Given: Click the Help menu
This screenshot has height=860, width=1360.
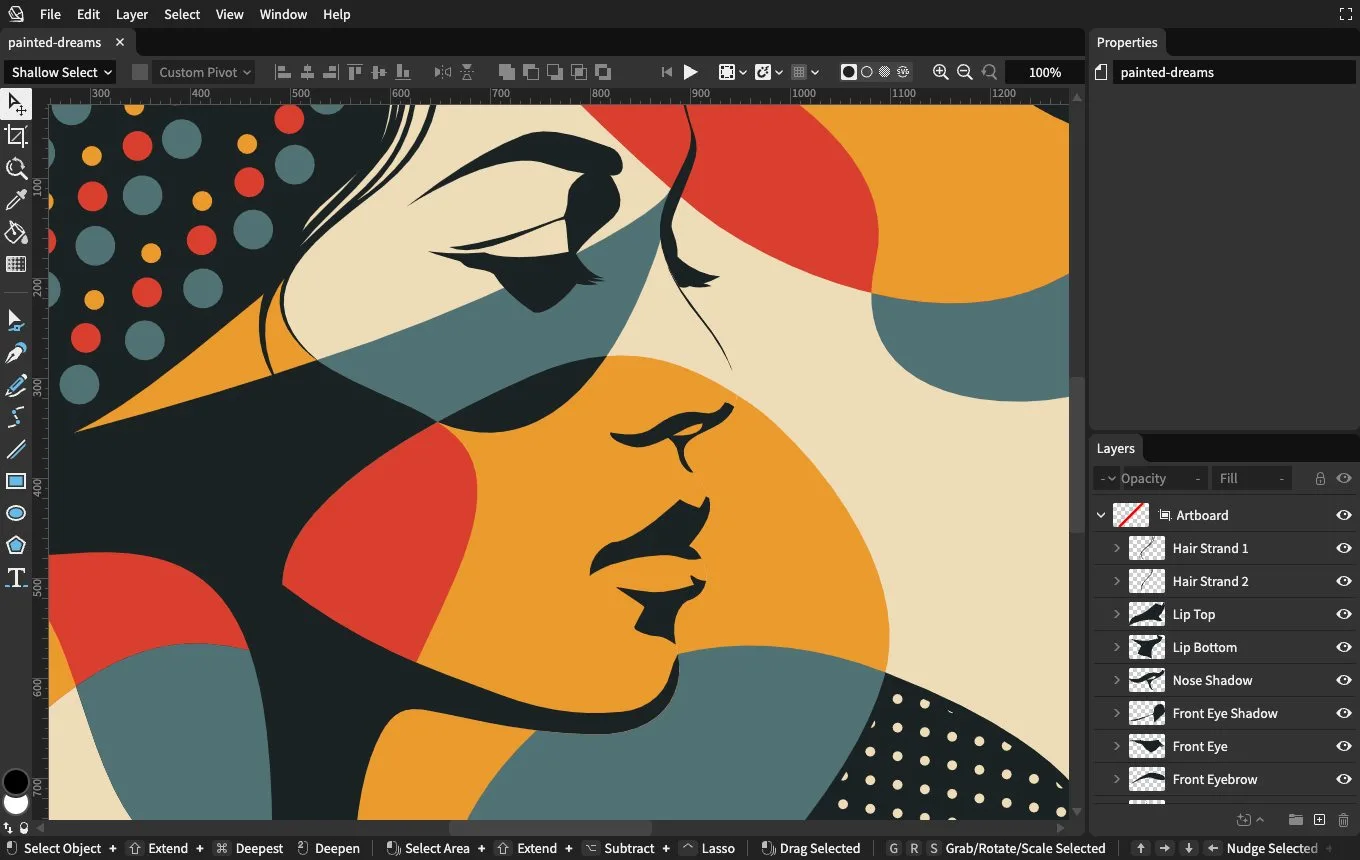Looking at the screenshot, I should click(x=337, y=14).
